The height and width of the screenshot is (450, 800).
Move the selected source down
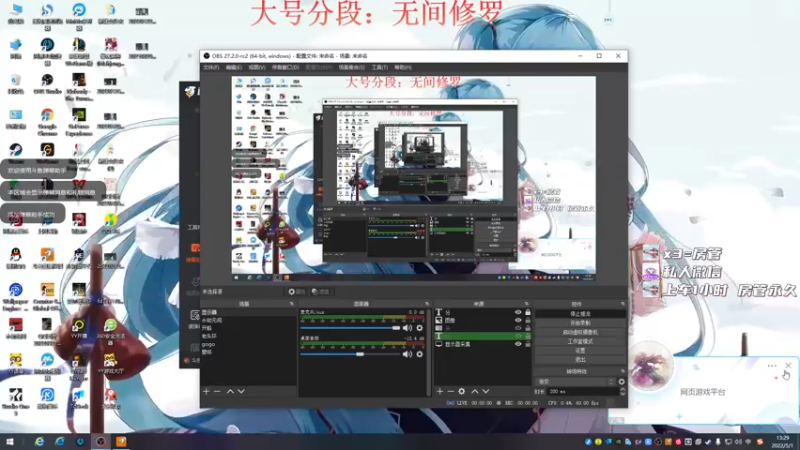pyautogui.click(x=486, y=391)
